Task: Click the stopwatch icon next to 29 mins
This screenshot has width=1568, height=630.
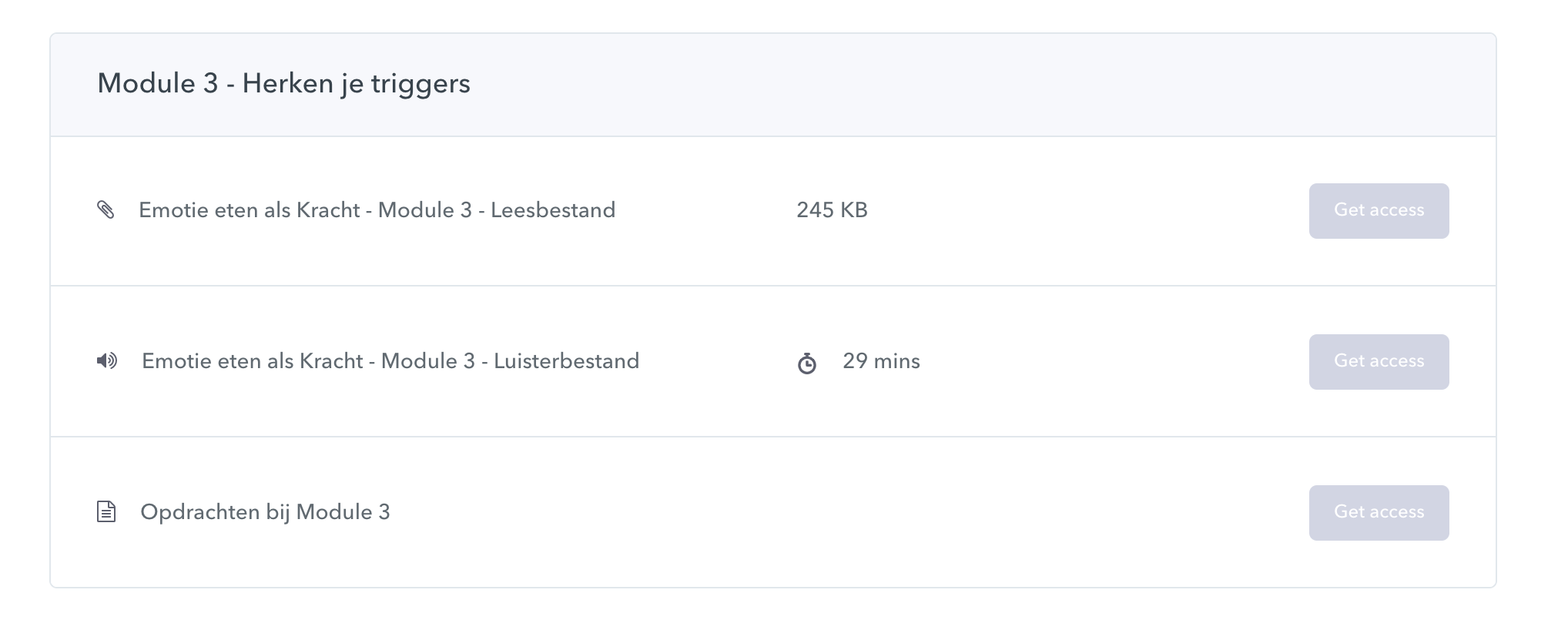Action: (806, 363)
